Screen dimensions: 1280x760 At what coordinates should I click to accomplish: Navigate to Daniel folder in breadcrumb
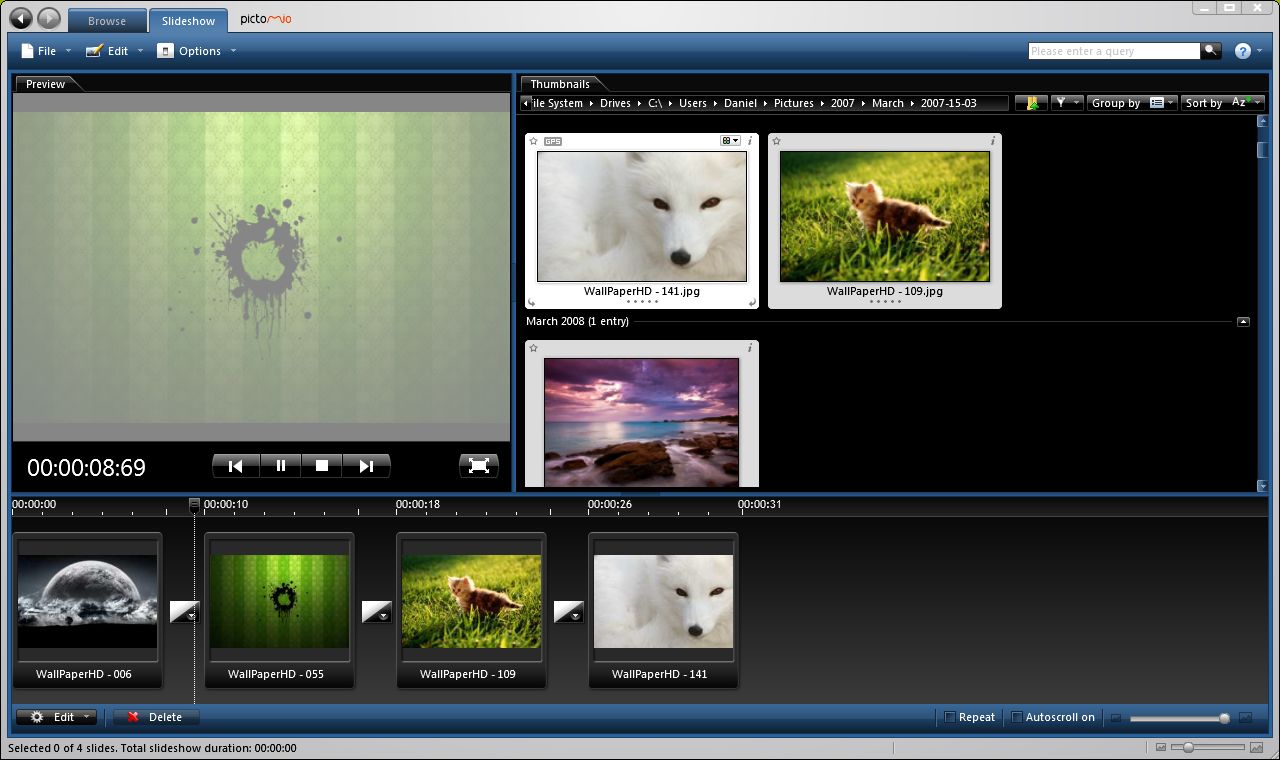click(x=741, y=103)
